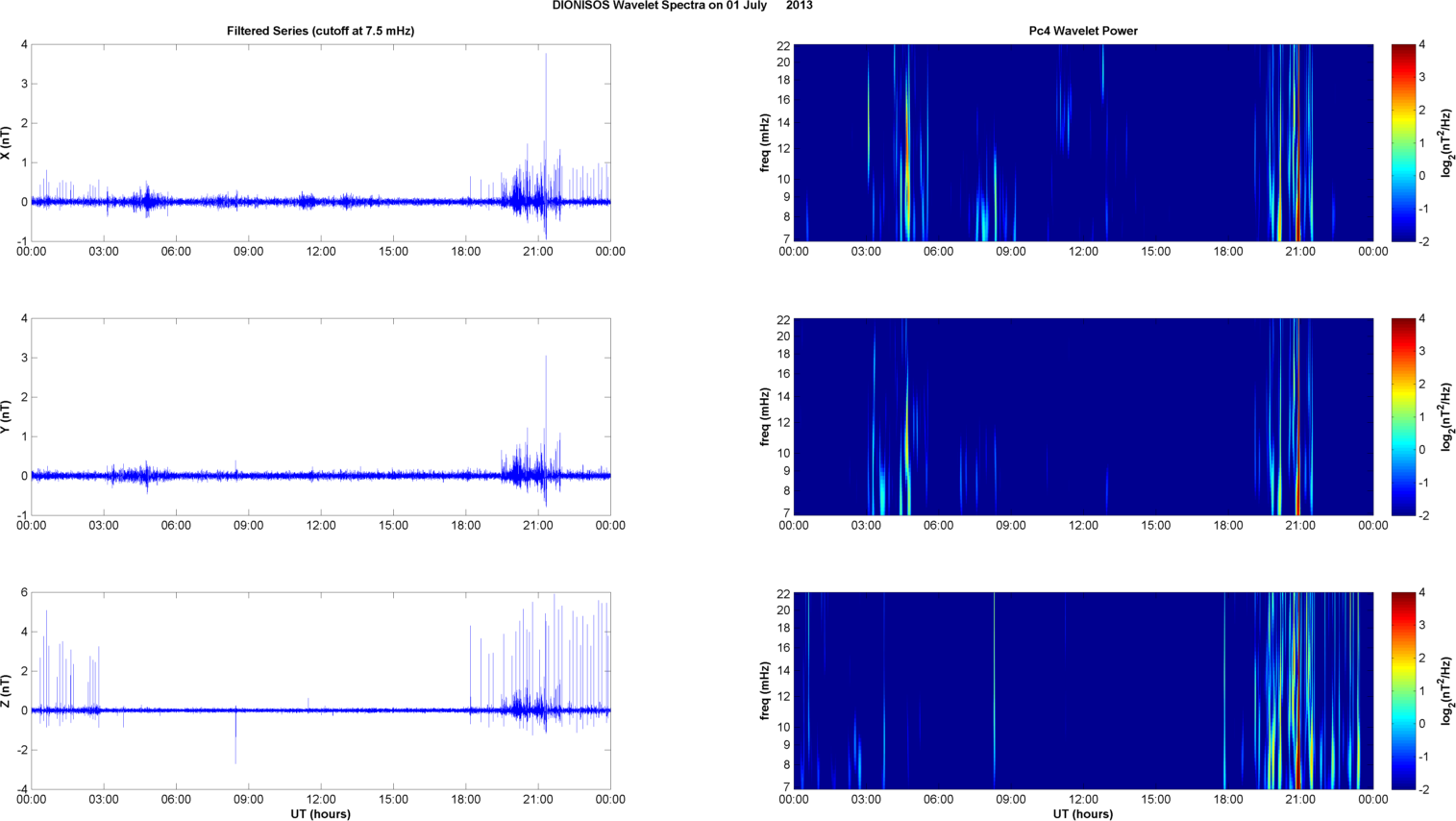Click the Pc4 Wavelet Power title

pos(1083,31)
